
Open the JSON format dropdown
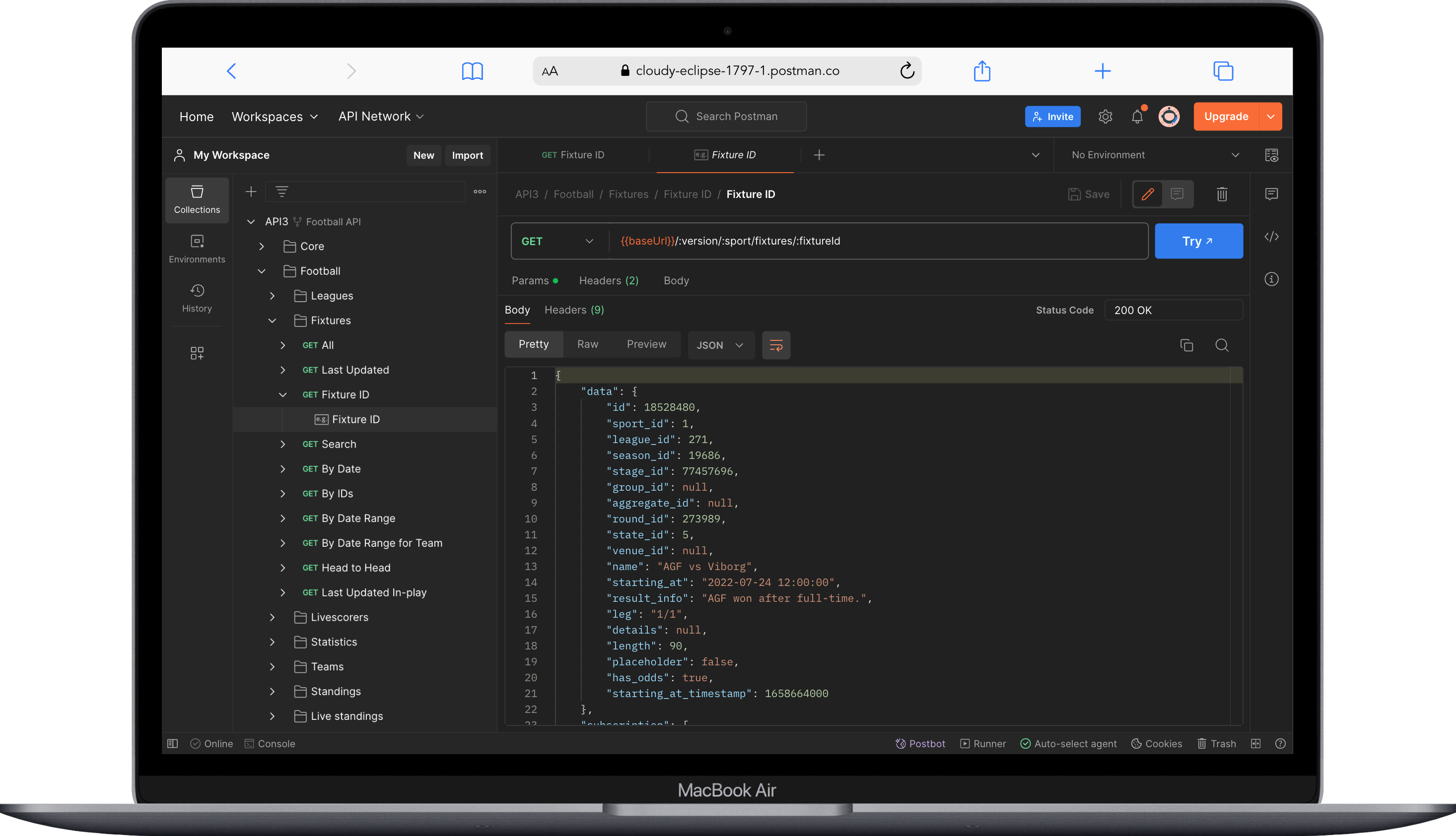point(720,345)
